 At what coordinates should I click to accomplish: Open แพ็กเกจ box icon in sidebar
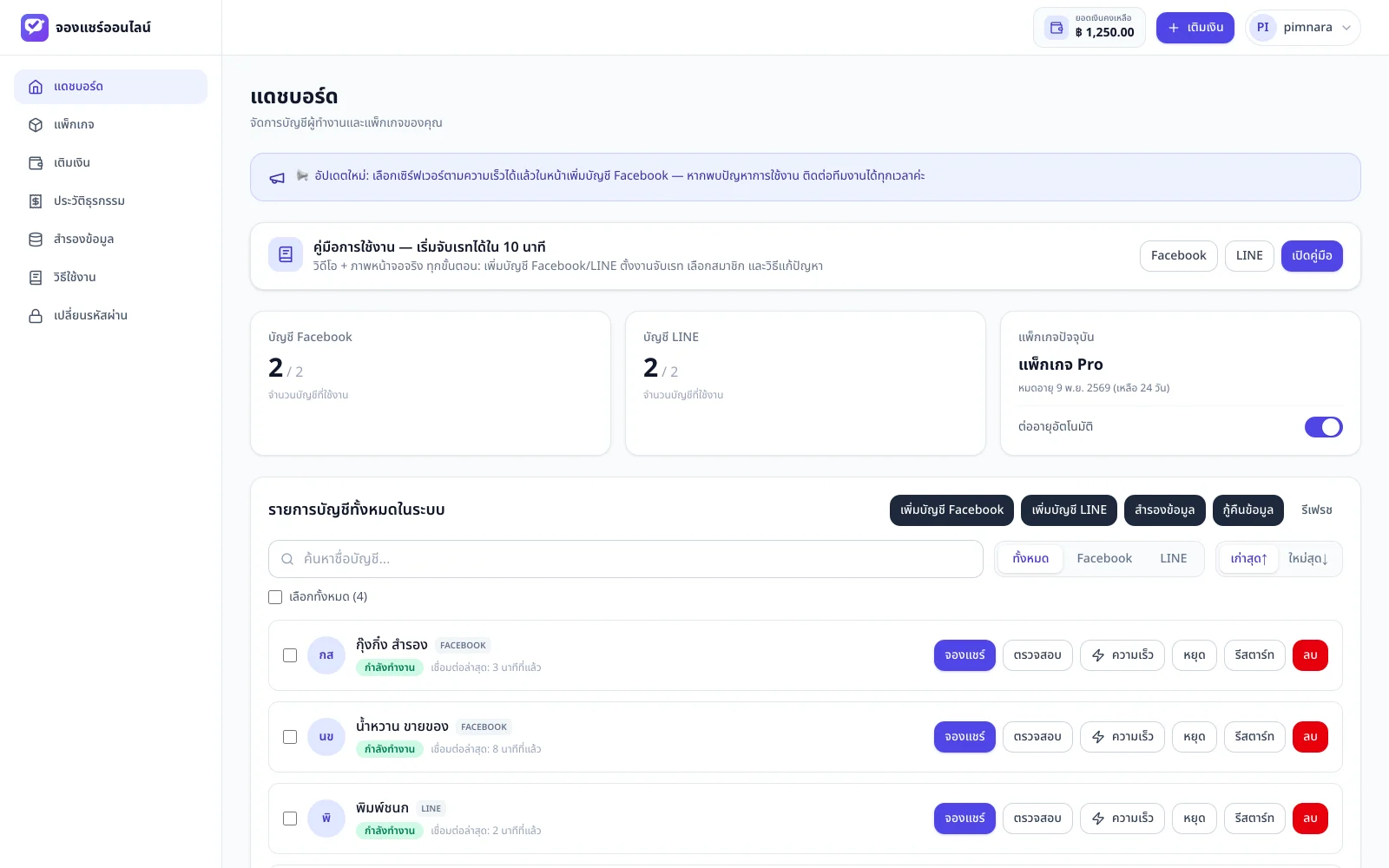[36, 125]
